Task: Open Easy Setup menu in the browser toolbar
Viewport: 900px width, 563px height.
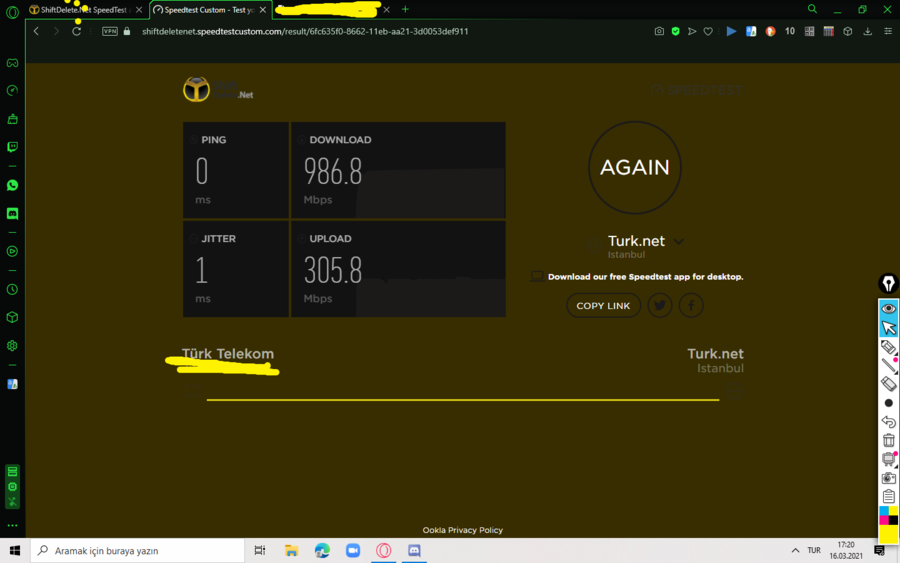Action: [887, 32]
